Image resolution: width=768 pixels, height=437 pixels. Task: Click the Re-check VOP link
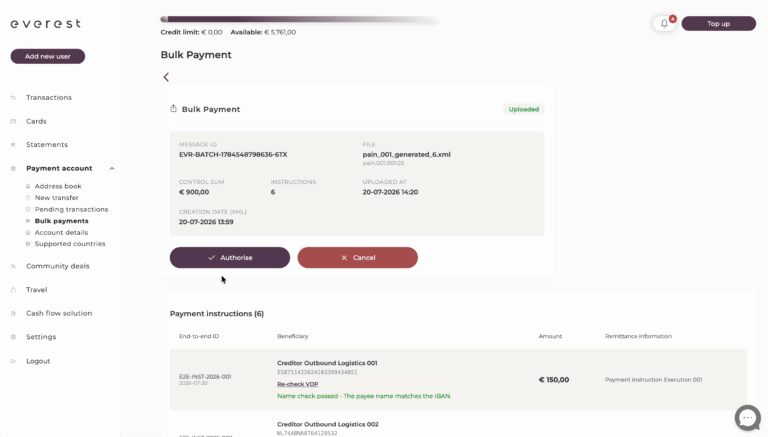coord(298,384)
